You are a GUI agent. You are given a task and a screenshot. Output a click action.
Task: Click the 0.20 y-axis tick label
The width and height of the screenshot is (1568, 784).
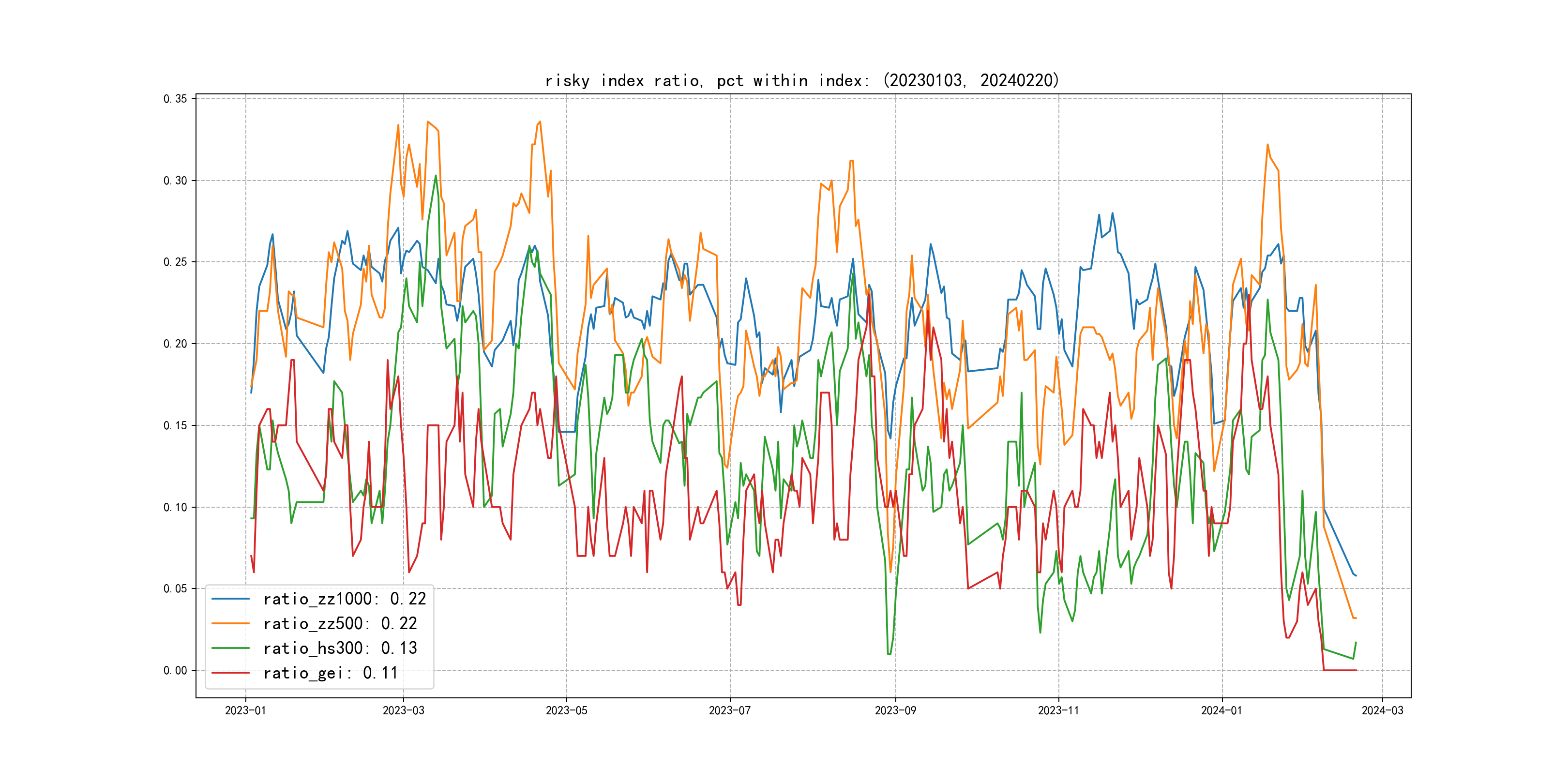coord(175,344)
